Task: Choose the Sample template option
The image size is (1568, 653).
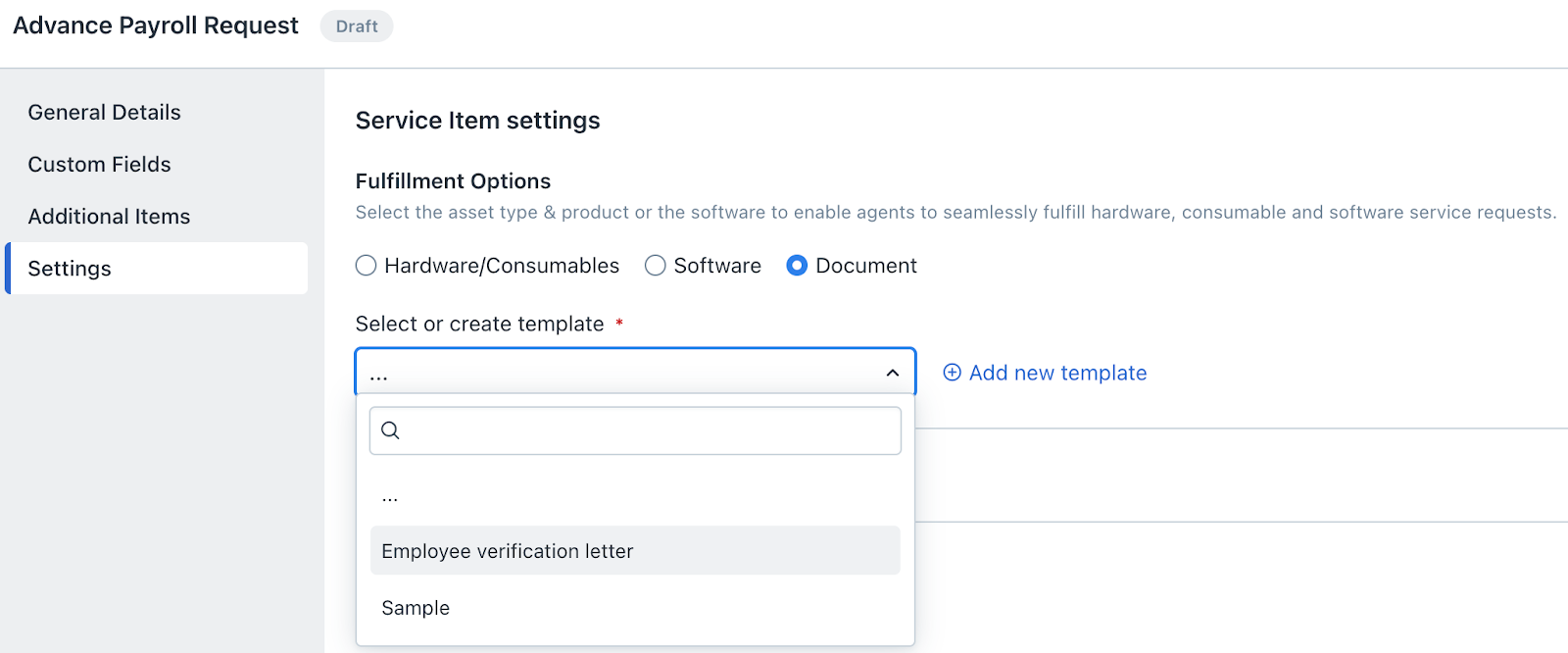Action: tap(416, 608)
